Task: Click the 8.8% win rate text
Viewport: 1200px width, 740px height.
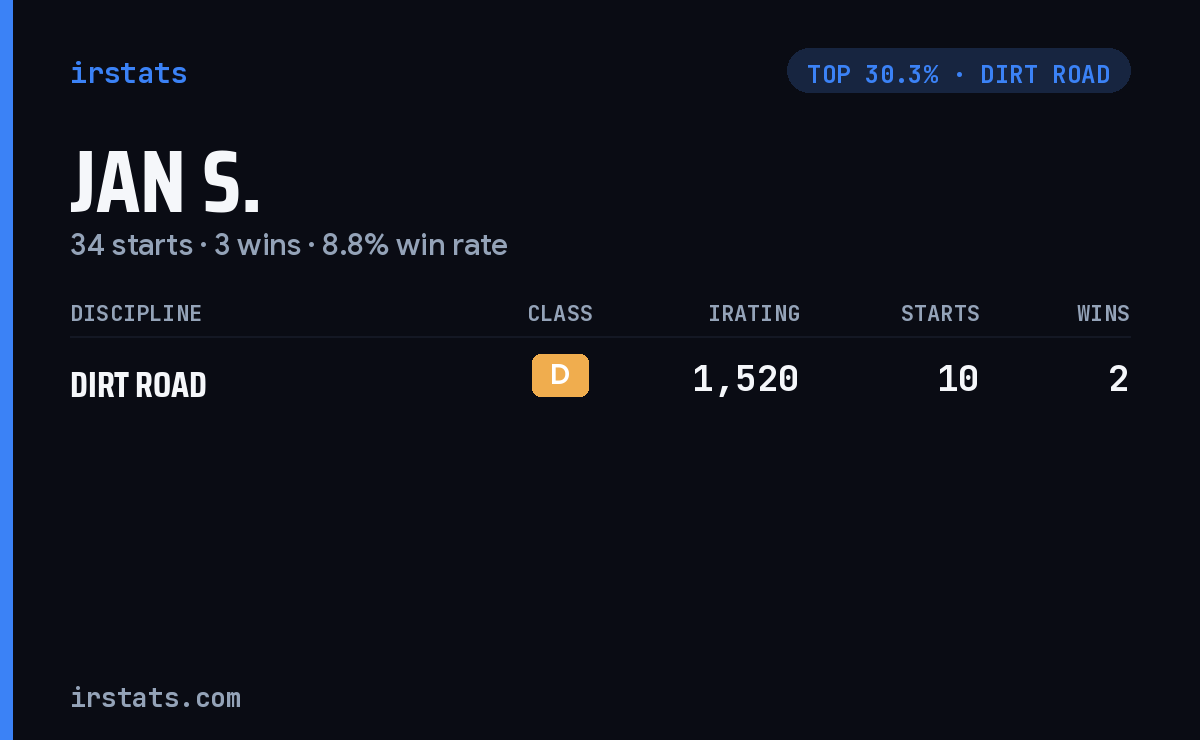Action: coord(414,245)
